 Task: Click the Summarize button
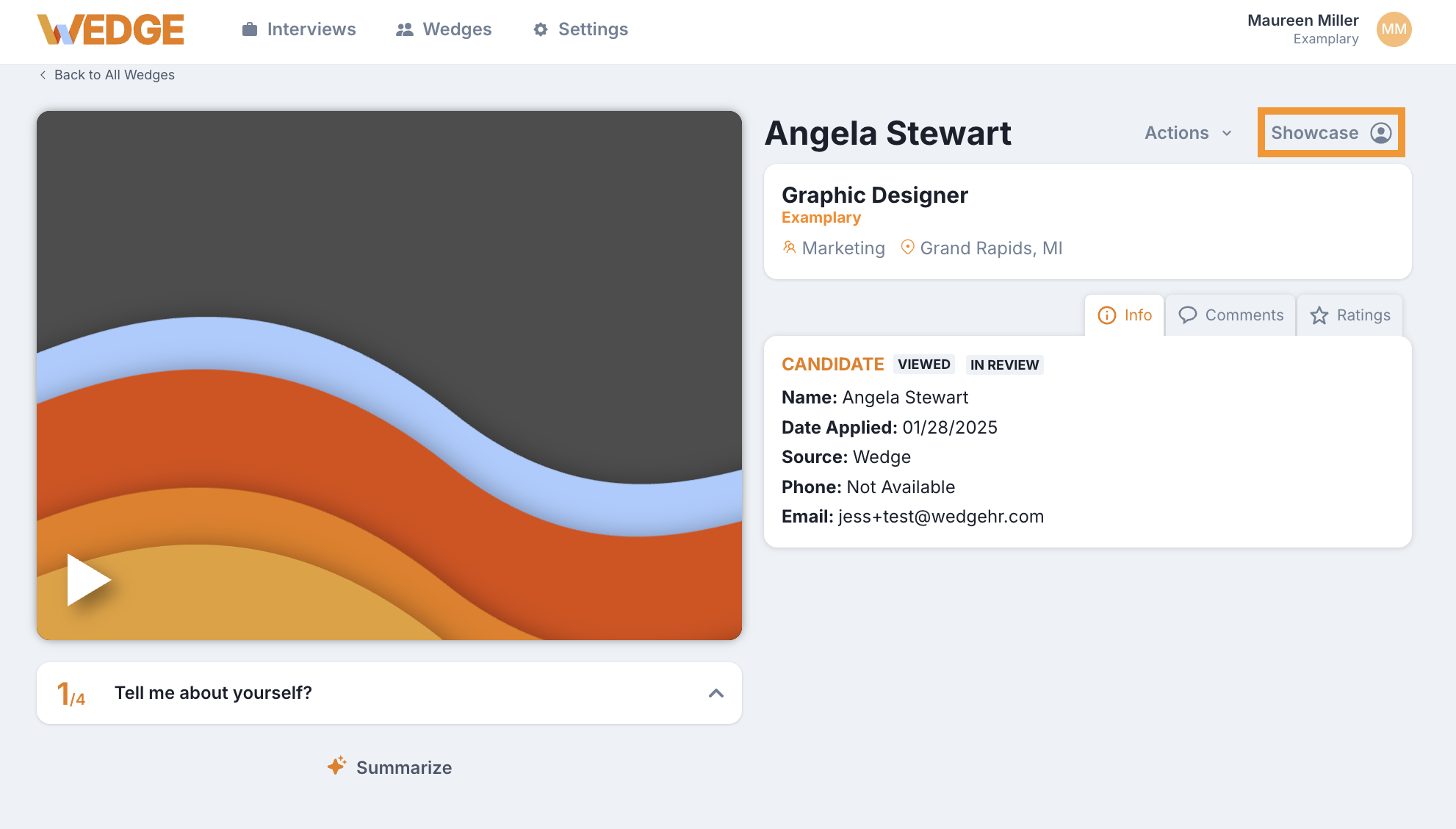[x=403, y=767]
